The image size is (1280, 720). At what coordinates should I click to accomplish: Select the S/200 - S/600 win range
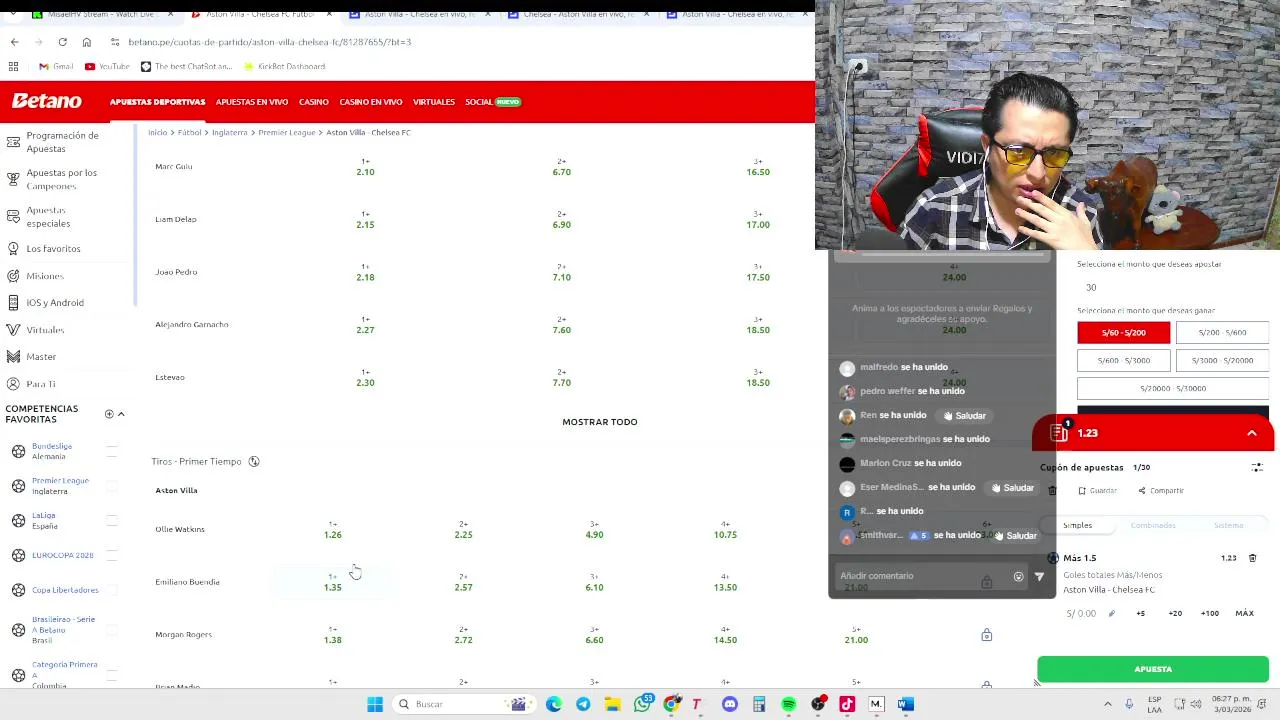coord(1222,332)
